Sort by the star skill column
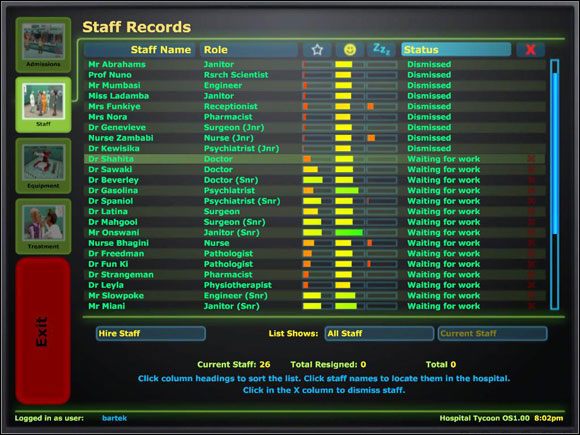Screen dimensions: 580x435 click(317, 50)
